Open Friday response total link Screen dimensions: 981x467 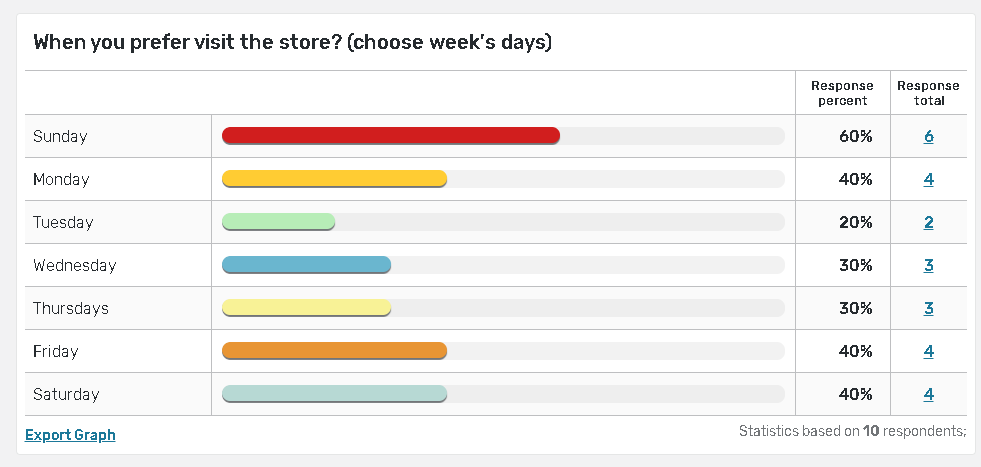pos(929,351)
